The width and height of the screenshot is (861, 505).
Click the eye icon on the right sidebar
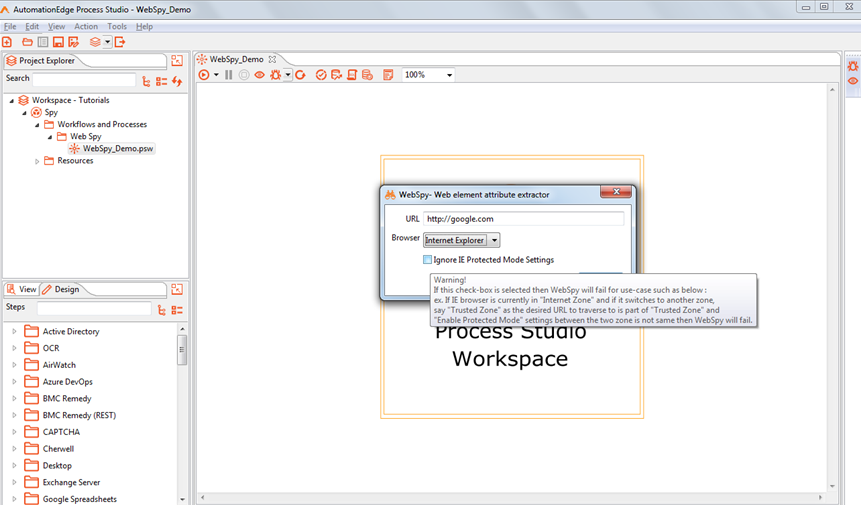click(853, 81)
